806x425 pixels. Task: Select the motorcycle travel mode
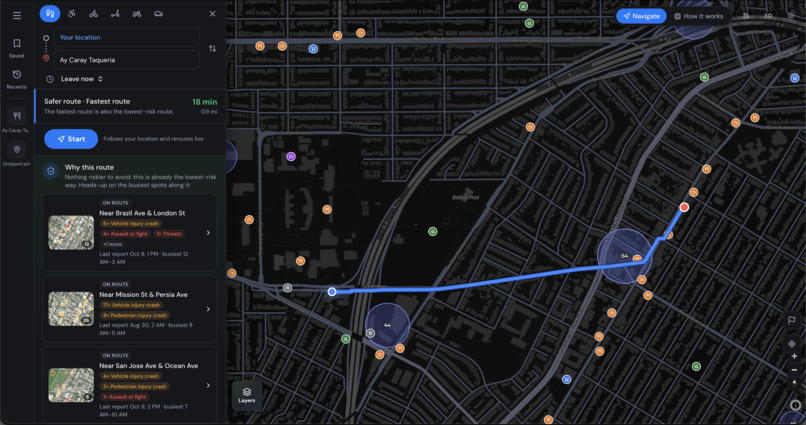(x=137, y=14)
